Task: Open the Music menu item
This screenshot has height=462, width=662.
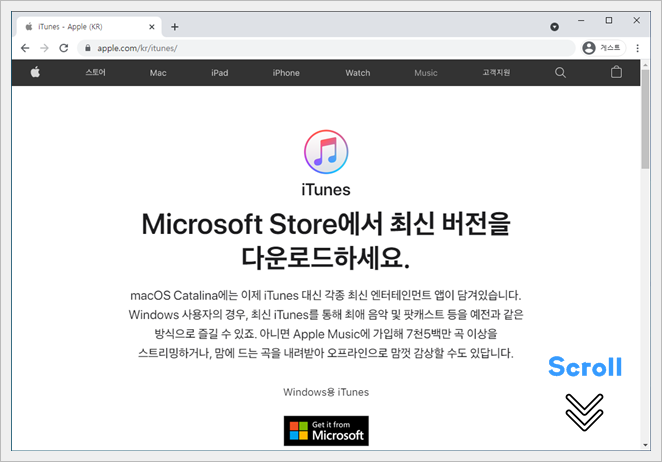Action: pyautogui.click(x=426, y=73)
